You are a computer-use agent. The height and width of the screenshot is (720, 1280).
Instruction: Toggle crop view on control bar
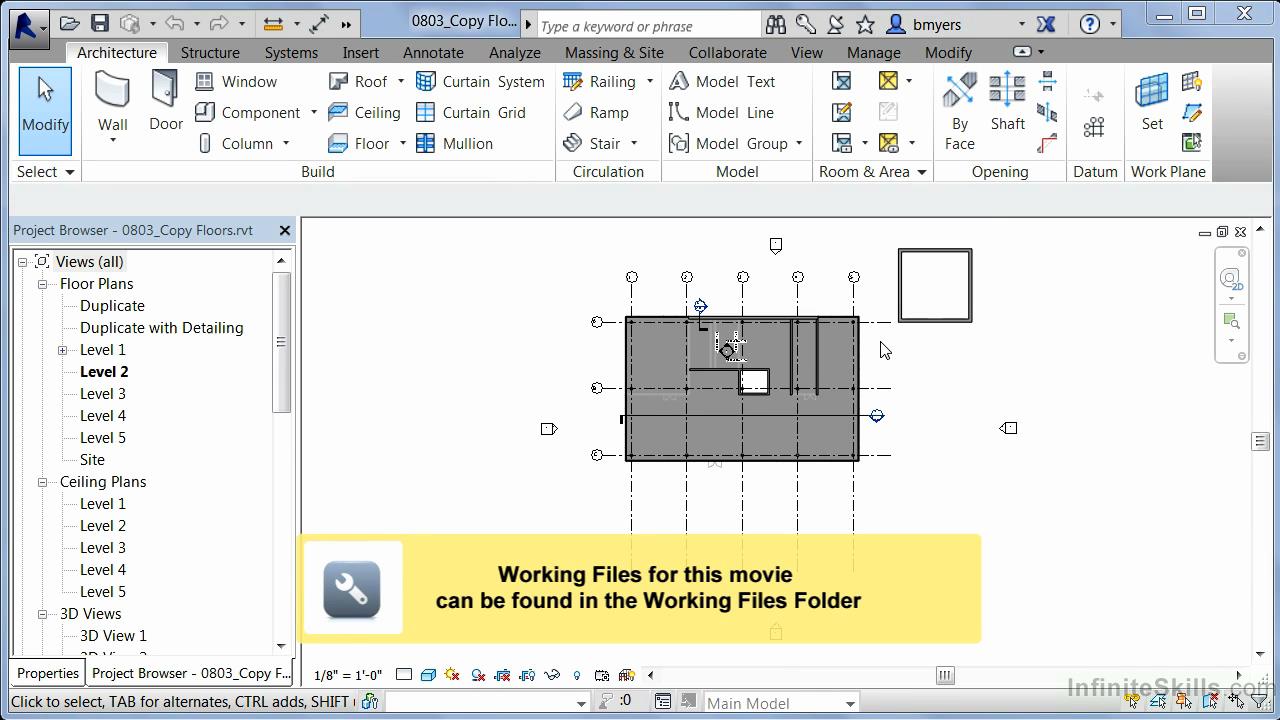click(503, 675)
